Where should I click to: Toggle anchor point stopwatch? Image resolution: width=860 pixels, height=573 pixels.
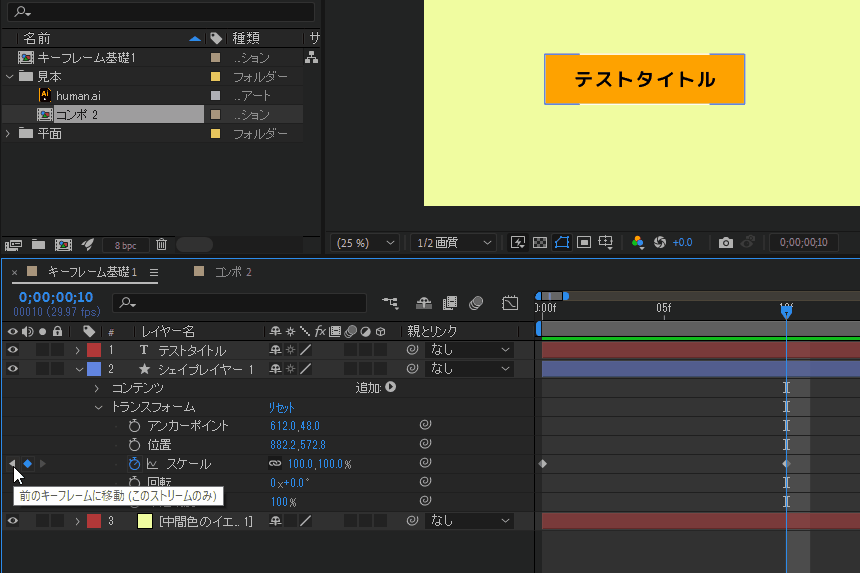(x=134, y=426)
